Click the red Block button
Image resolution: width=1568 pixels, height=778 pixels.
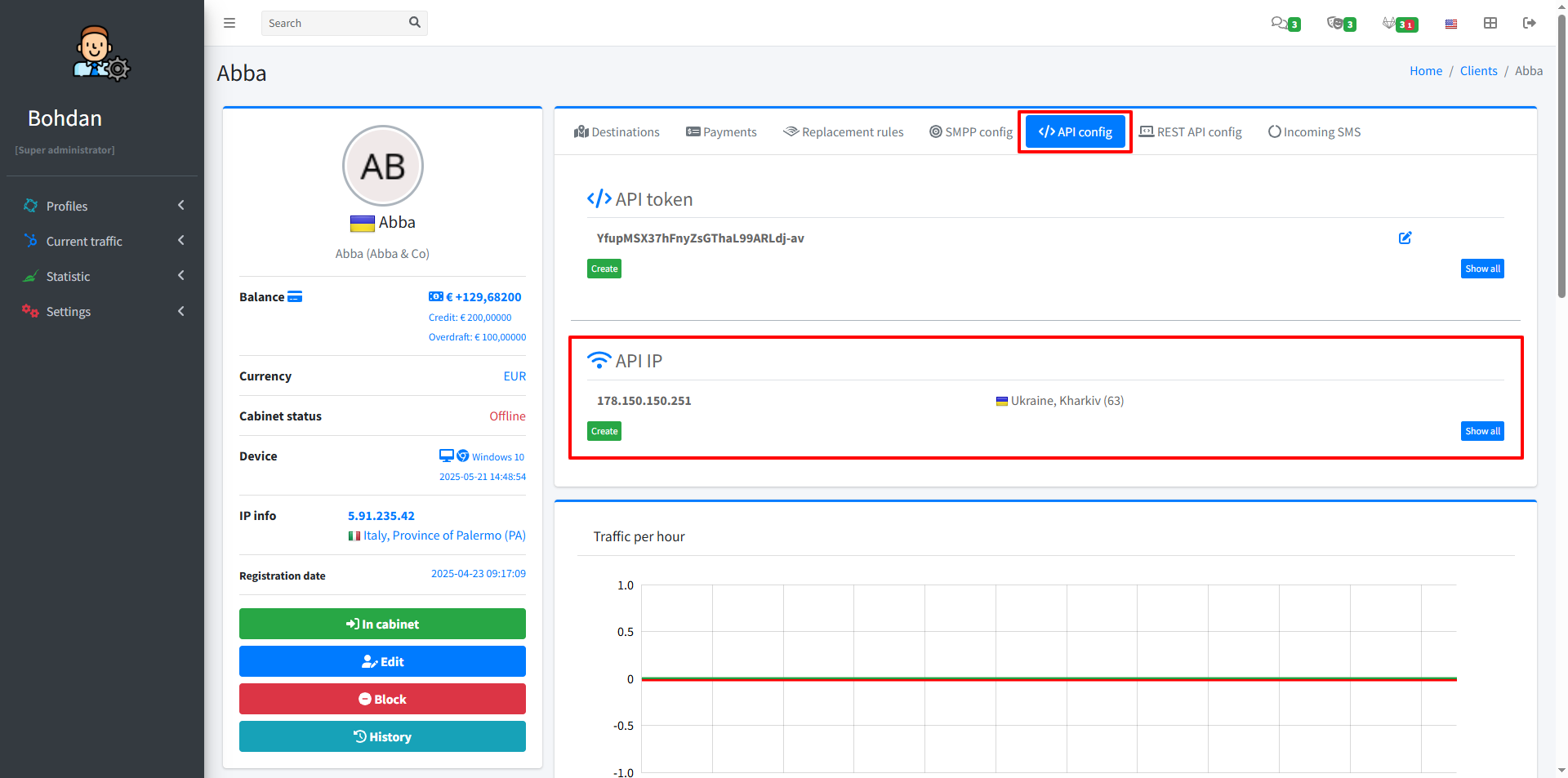382,699
